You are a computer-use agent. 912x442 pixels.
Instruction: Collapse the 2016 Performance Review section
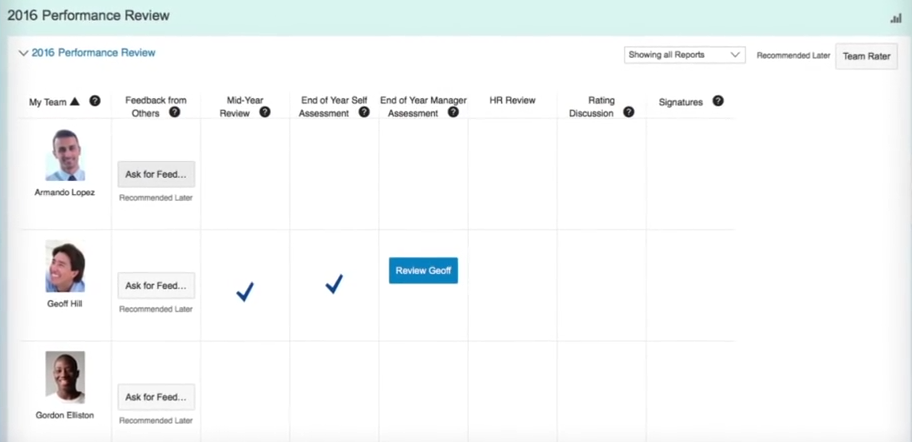[x=23, y=53]
